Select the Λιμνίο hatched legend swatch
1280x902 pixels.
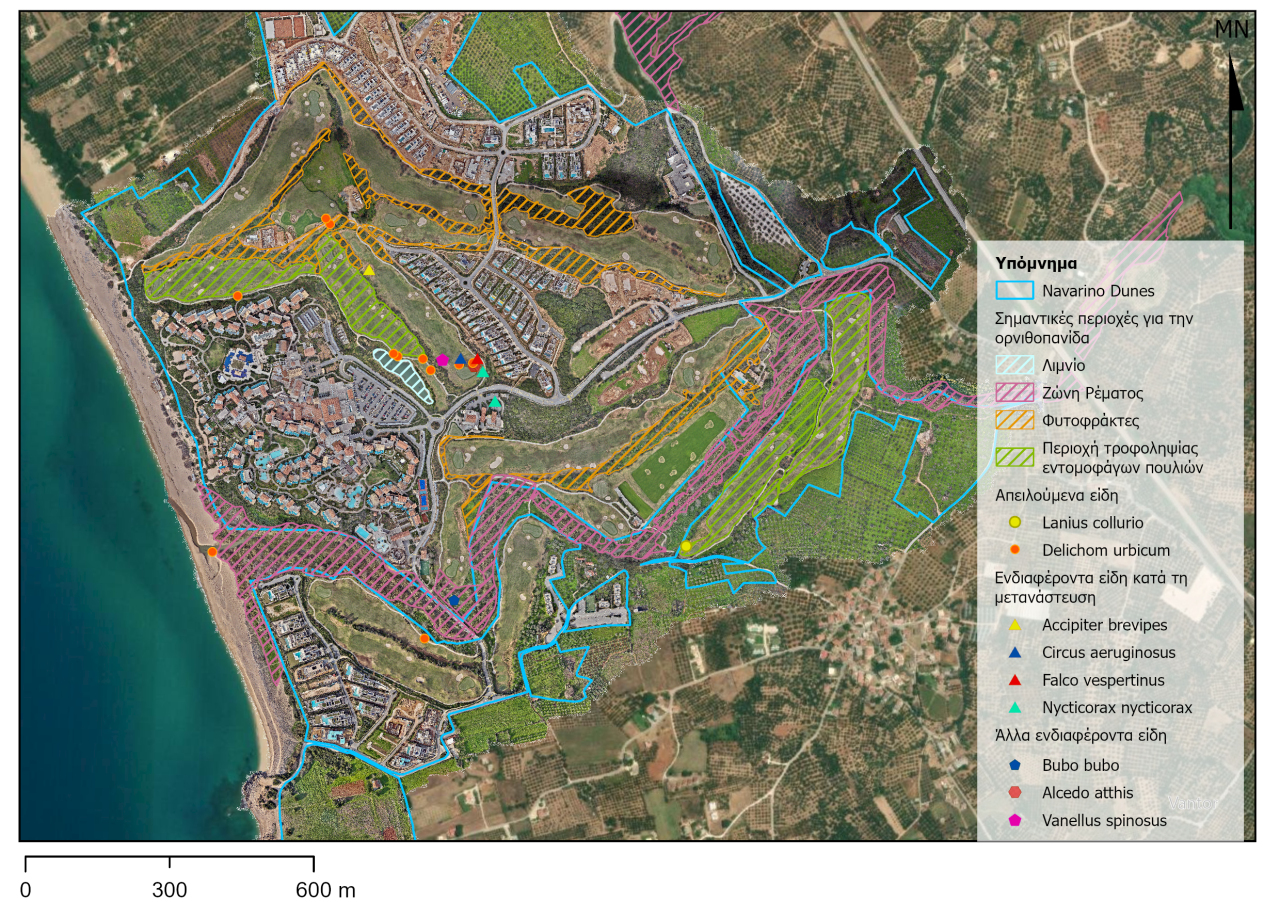1015,367
